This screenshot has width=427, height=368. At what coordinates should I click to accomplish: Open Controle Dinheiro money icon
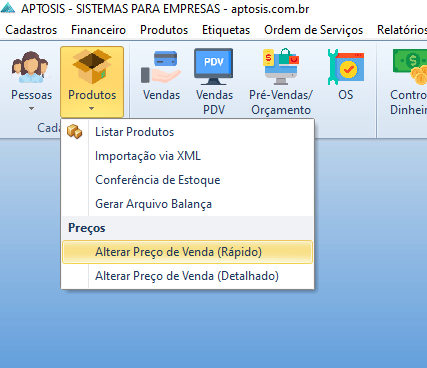pyautogui.click(x=410, y=67)
